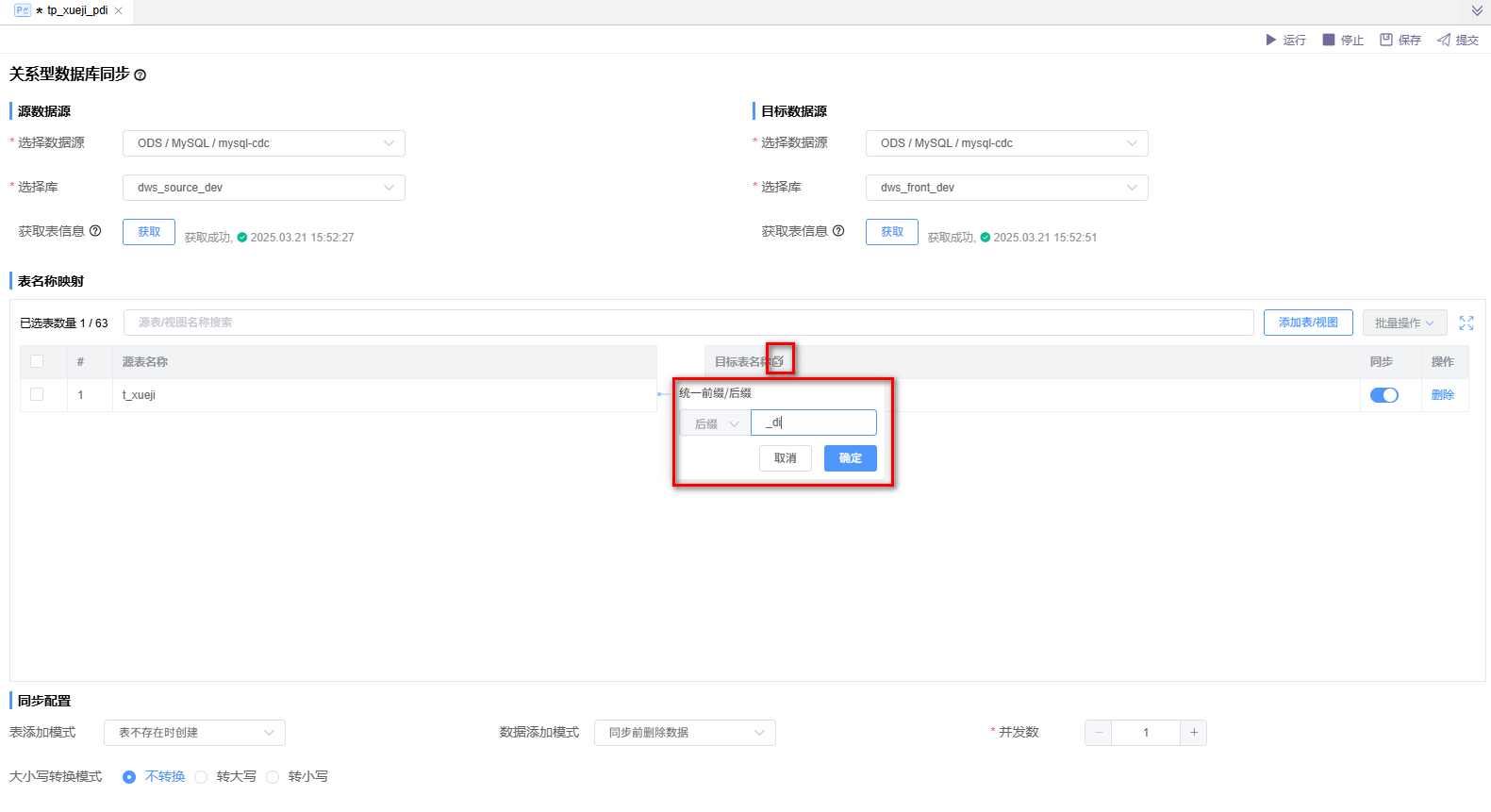Open the source database dws_source_dev dropdown
Viewport: 1491px width, 812px height.
click(263, 188)
